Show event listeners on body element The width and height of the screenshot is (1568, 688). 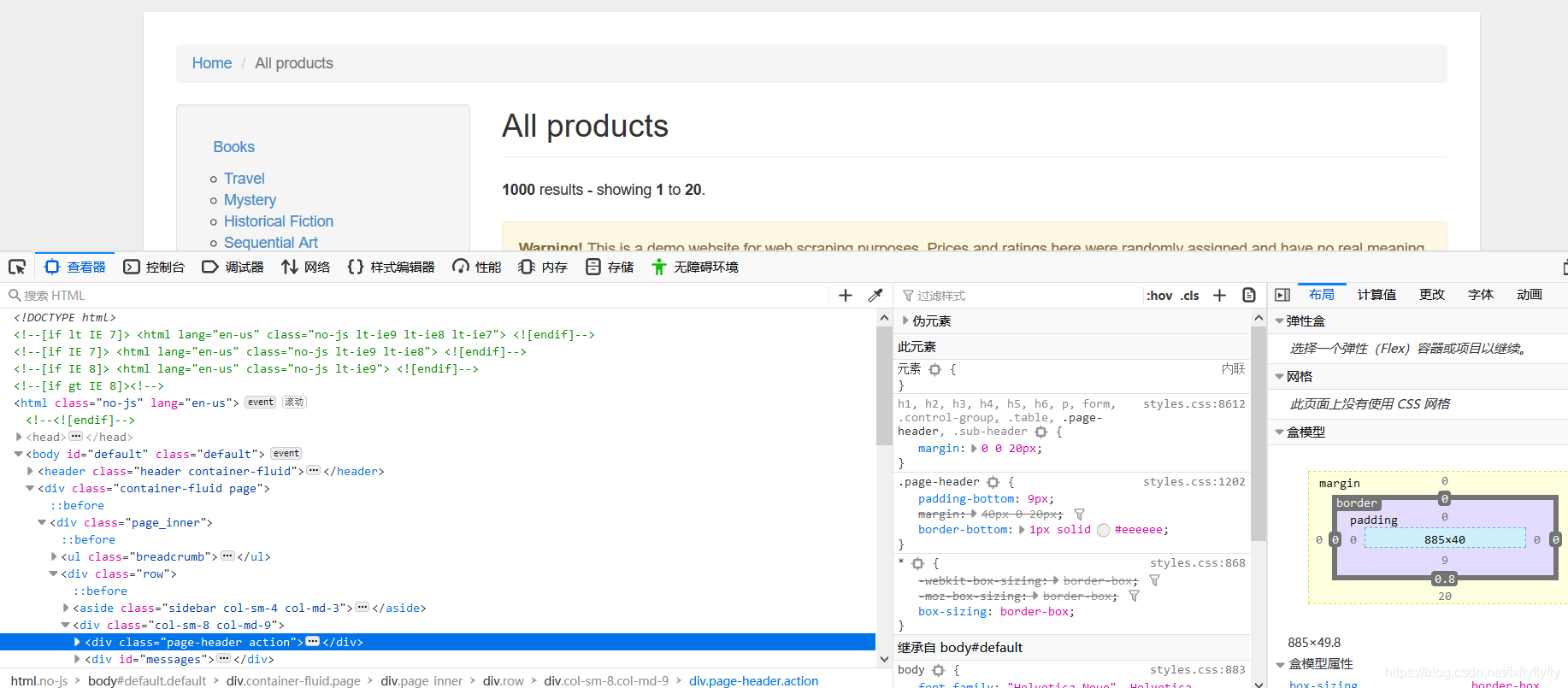pyautogui.click(x=286, y=454)
